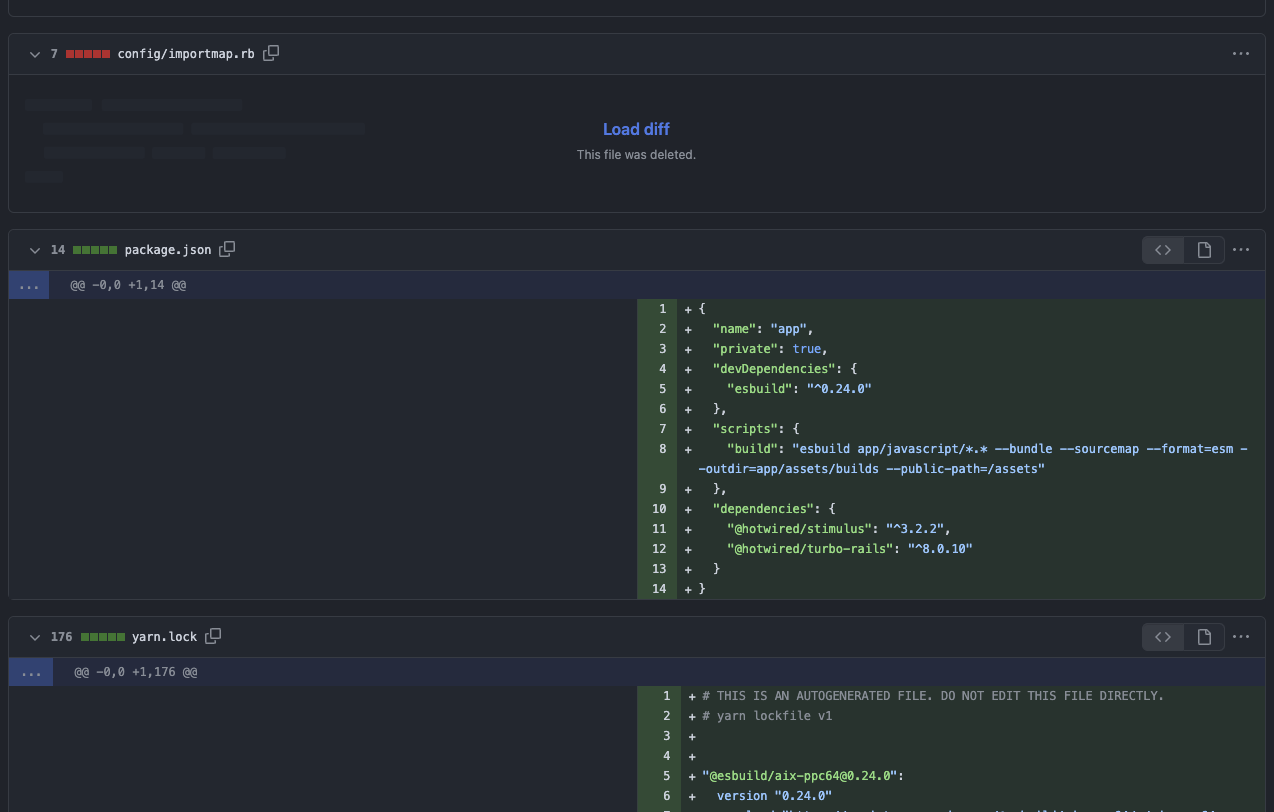
Task: Expand hidden lines in yarn.lock hunk
Action: 29,672
